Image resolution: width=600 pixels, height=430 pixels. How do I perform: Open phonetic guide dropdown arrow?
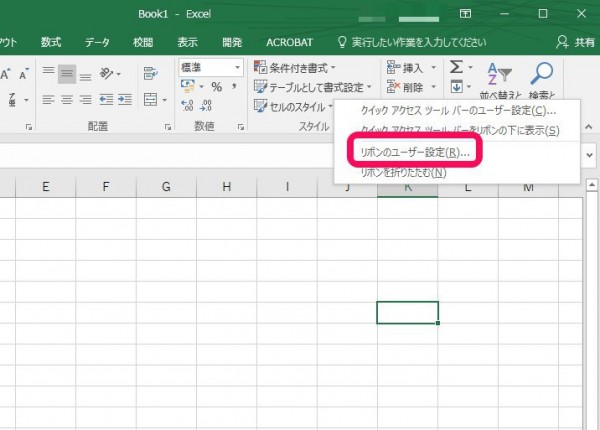tap(26, 100)
